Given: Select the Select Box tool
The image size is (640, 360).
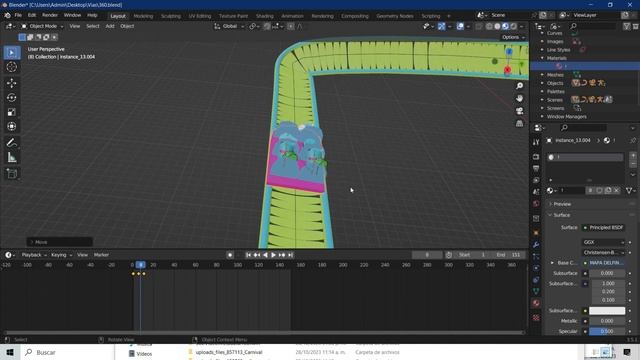Looking at the screenshot, I should (x=11, y=53).
